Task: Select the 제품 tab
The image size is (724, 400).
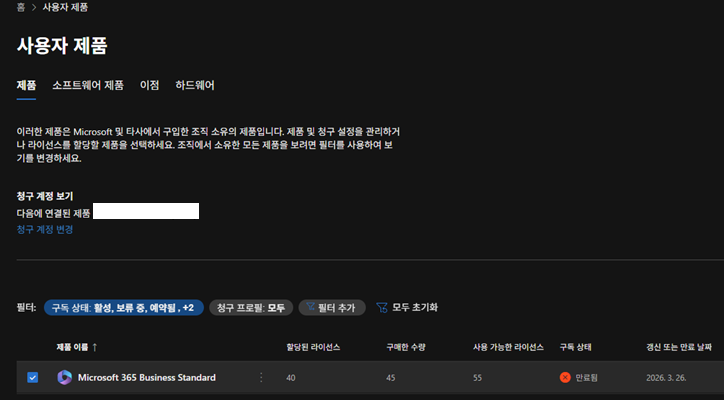Action: coord(26,85)
